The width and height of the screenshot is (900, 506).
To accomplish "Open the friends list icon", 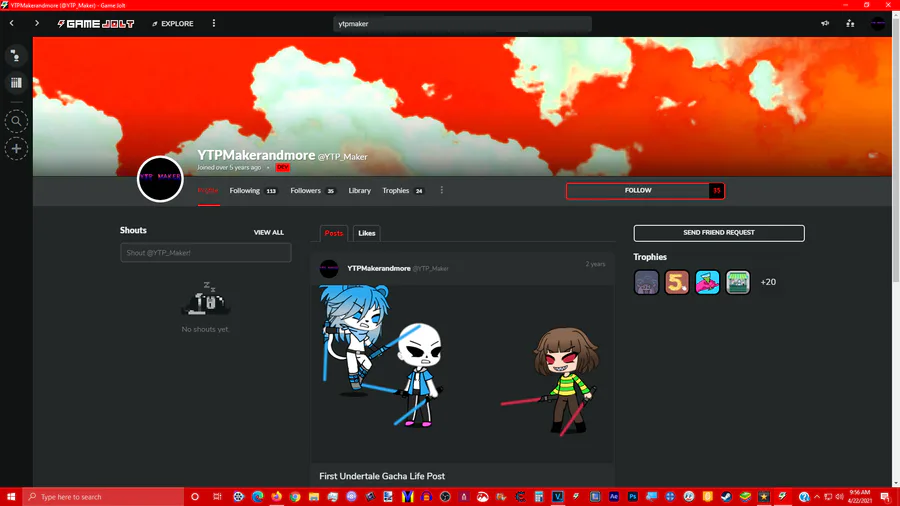I will 850,24.
